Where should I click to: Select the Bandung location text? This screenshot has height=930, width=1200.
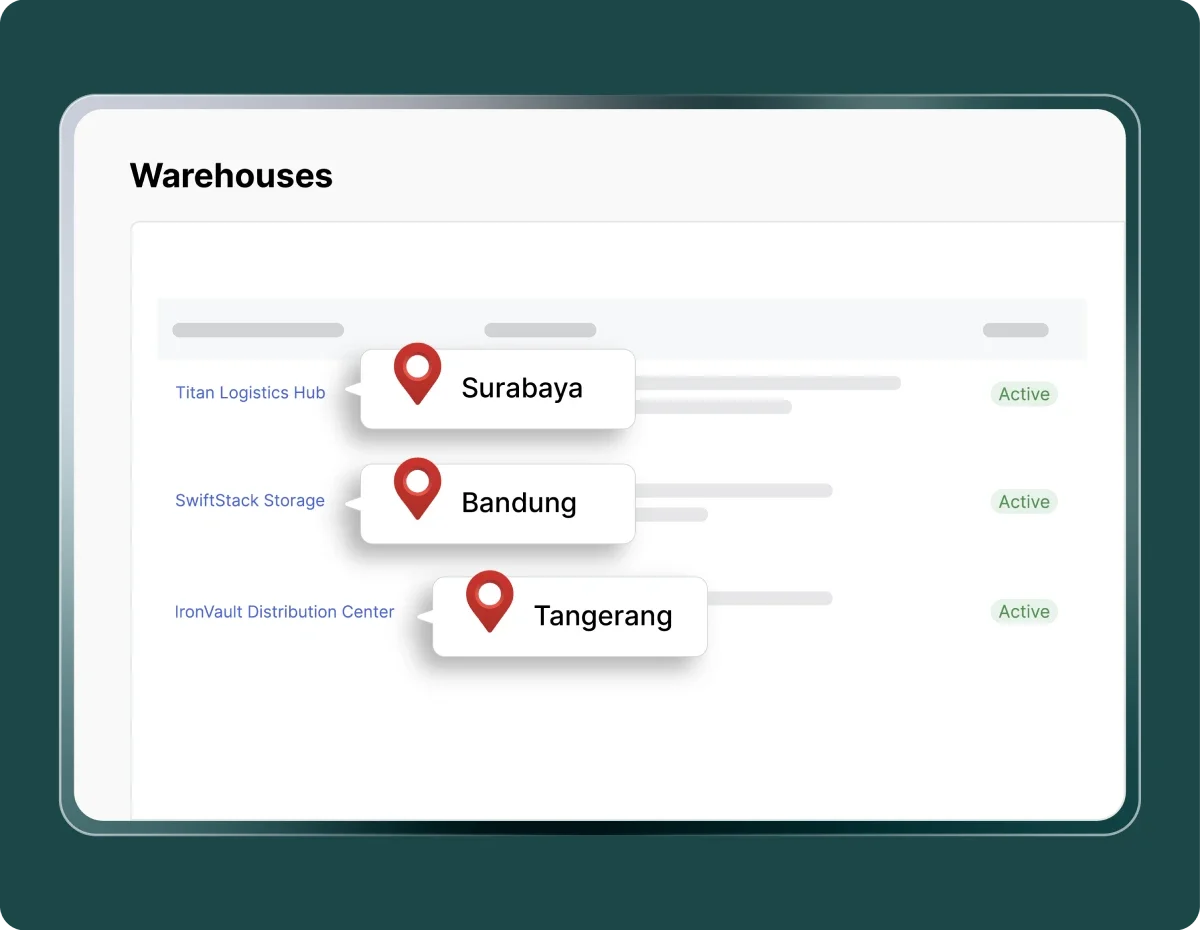[x=518, y=502]
